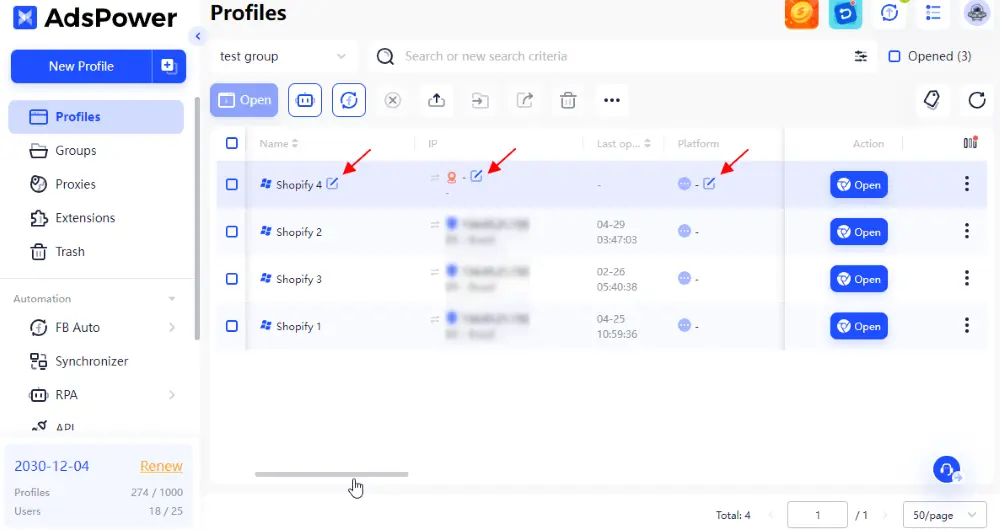Click the blue notification app icon
The image size is (1000, 530).
(845, 13)
